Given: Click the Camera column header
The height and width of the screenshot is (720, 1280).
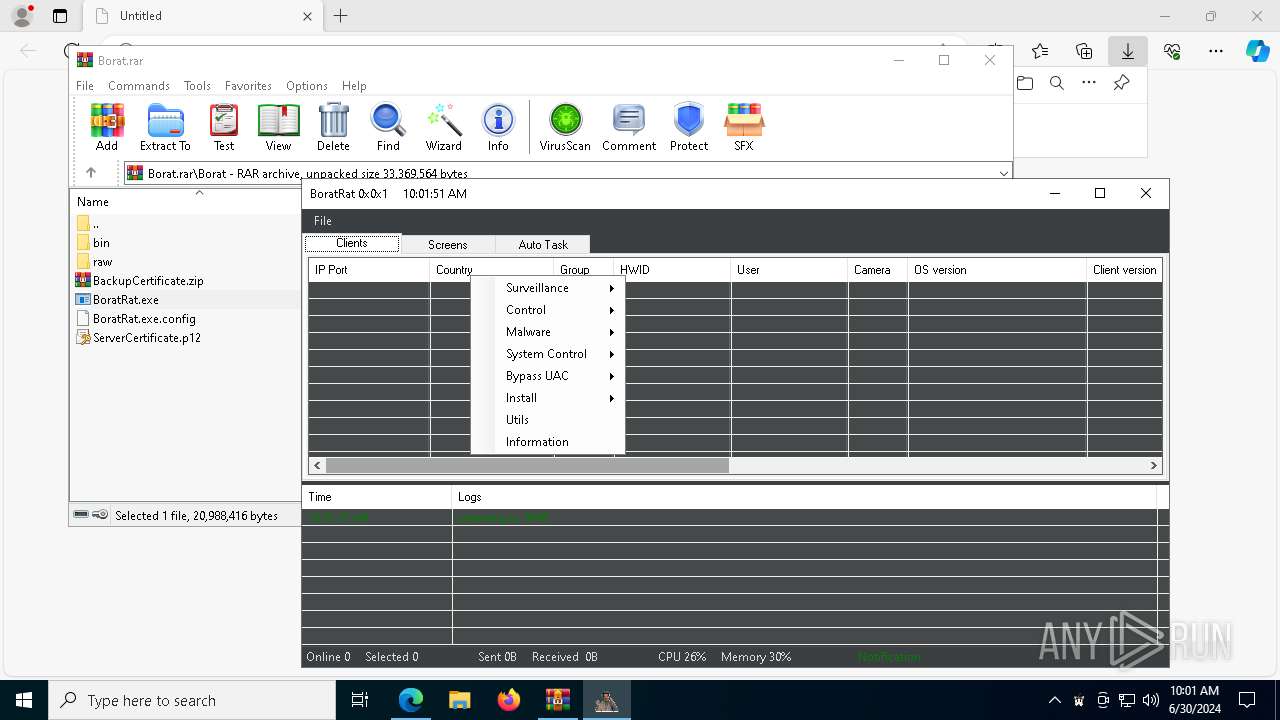Looking at the screenshot, I should click(878, 270).
